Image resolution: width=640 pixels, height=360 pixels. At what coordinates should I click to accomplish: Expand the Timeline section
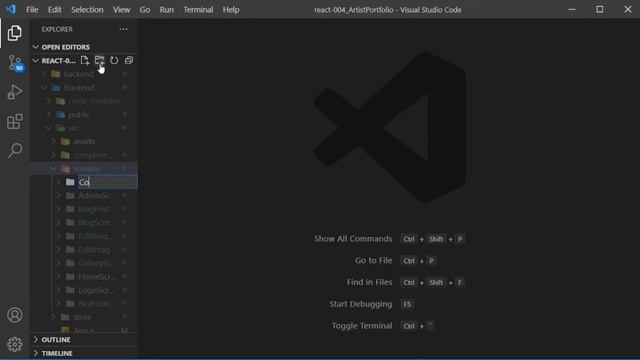[x=84, y=353]
